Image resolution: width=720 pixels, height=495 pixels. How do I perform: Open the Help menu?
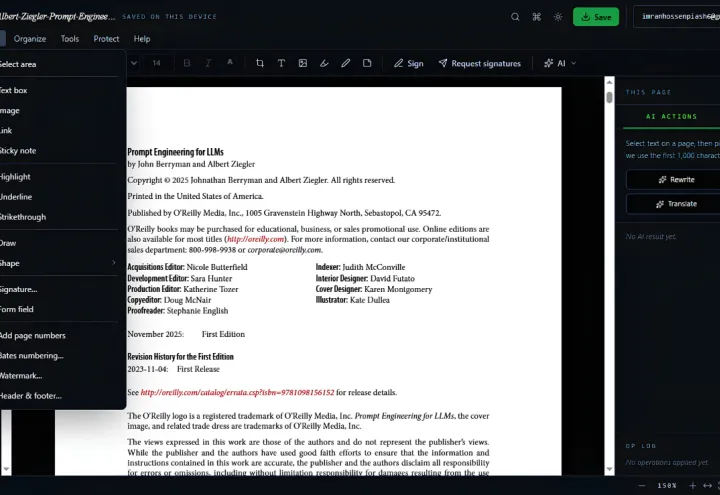pos(142,39)
